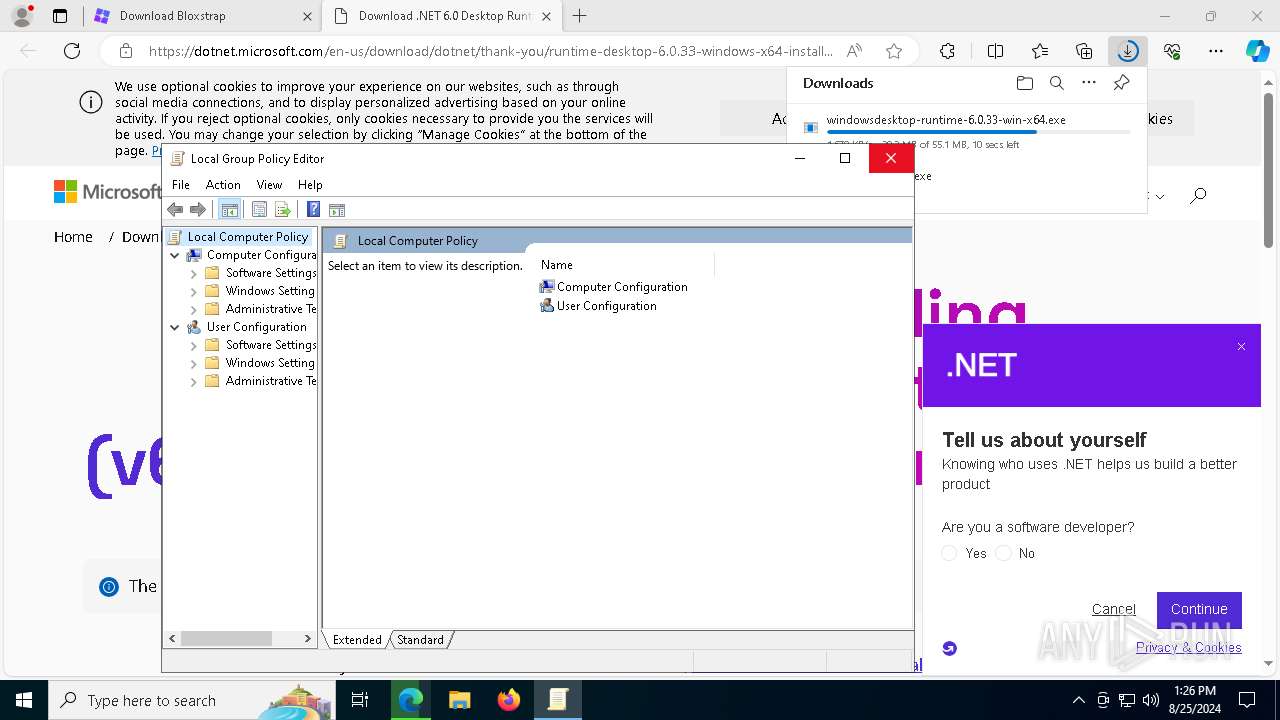1280x720 pixels.
Task: Open Privacy & Cookies link
Action: tap(1188, 647)
